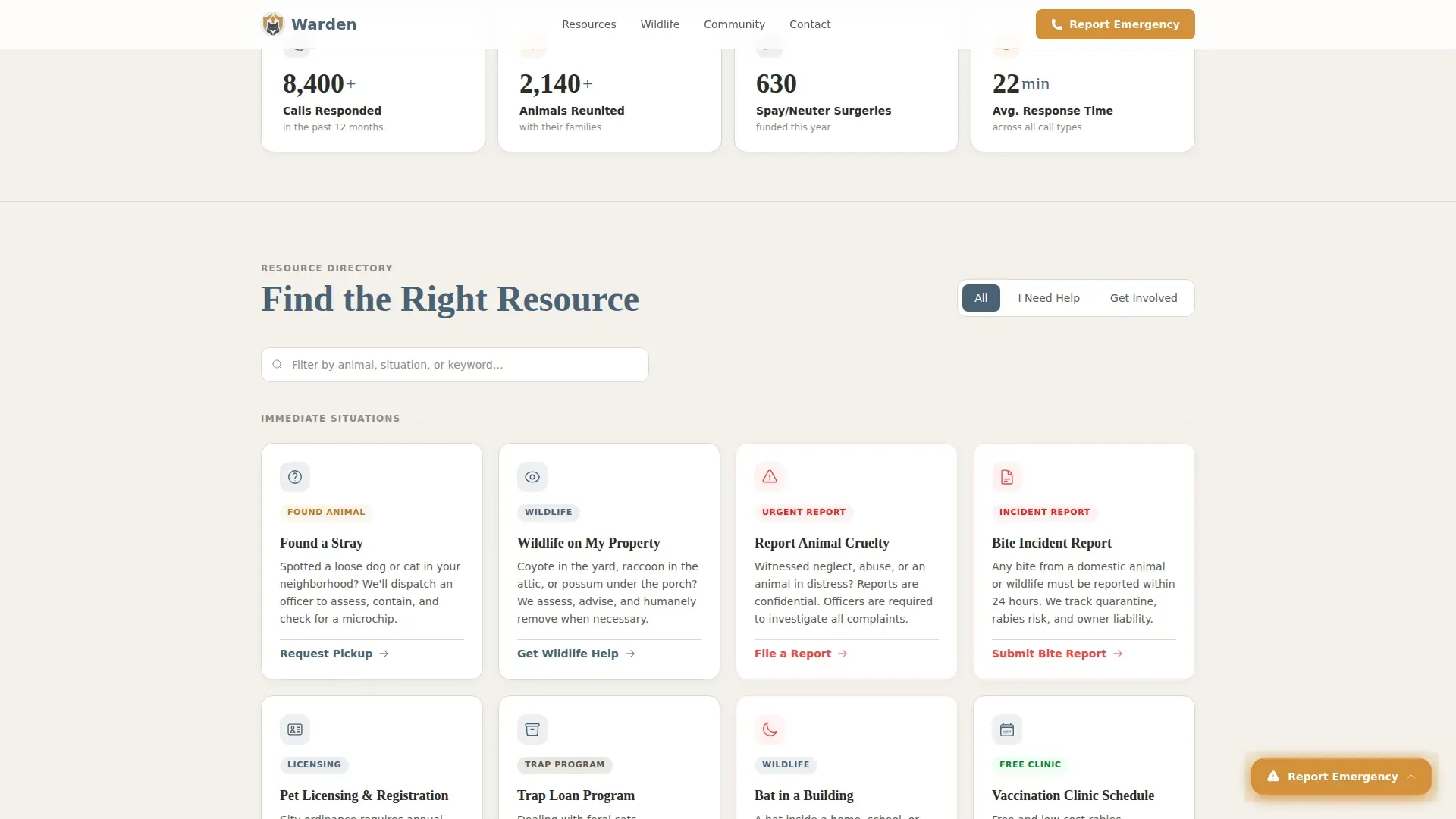Click the phone icon in header Report Emergency button

point(1056,24)
